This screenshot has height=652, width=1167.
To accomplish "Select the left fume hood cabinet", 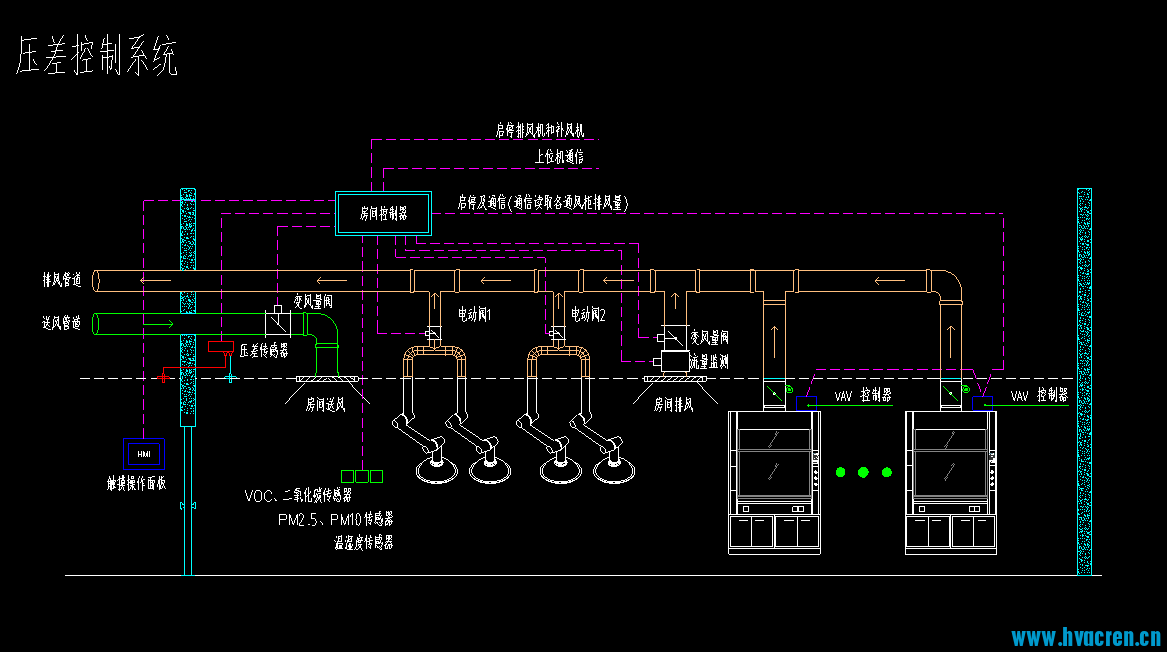I will pyautogui.click(x=778, y=481).
